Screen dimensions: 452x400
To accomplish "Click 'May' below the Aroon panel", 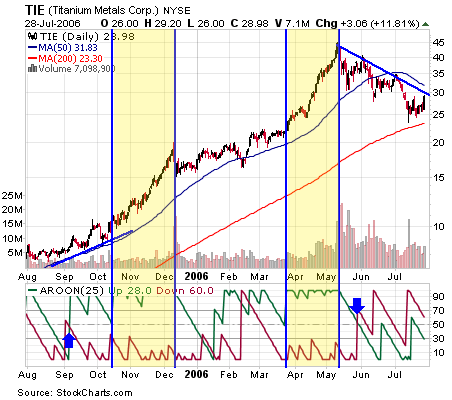I will coord(326,375).
